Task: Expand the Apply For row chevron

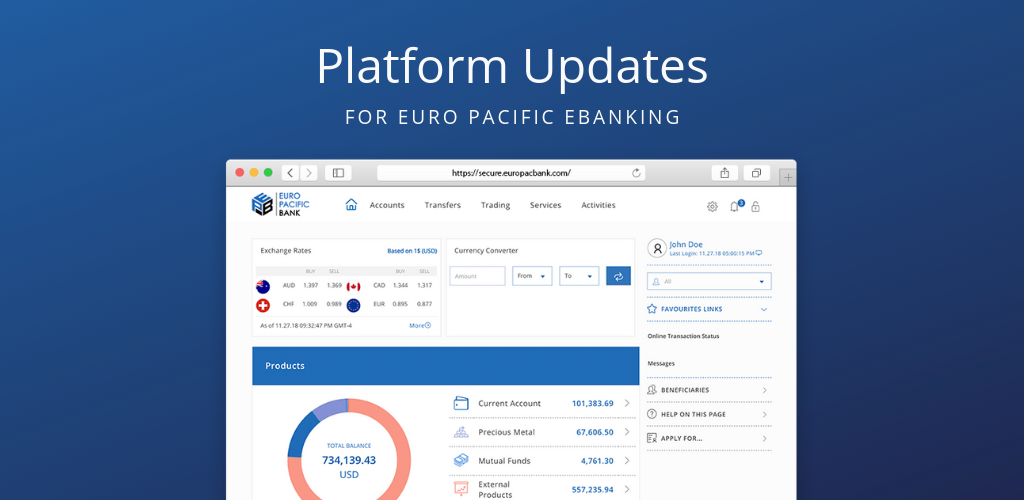Action: point(764,439)
